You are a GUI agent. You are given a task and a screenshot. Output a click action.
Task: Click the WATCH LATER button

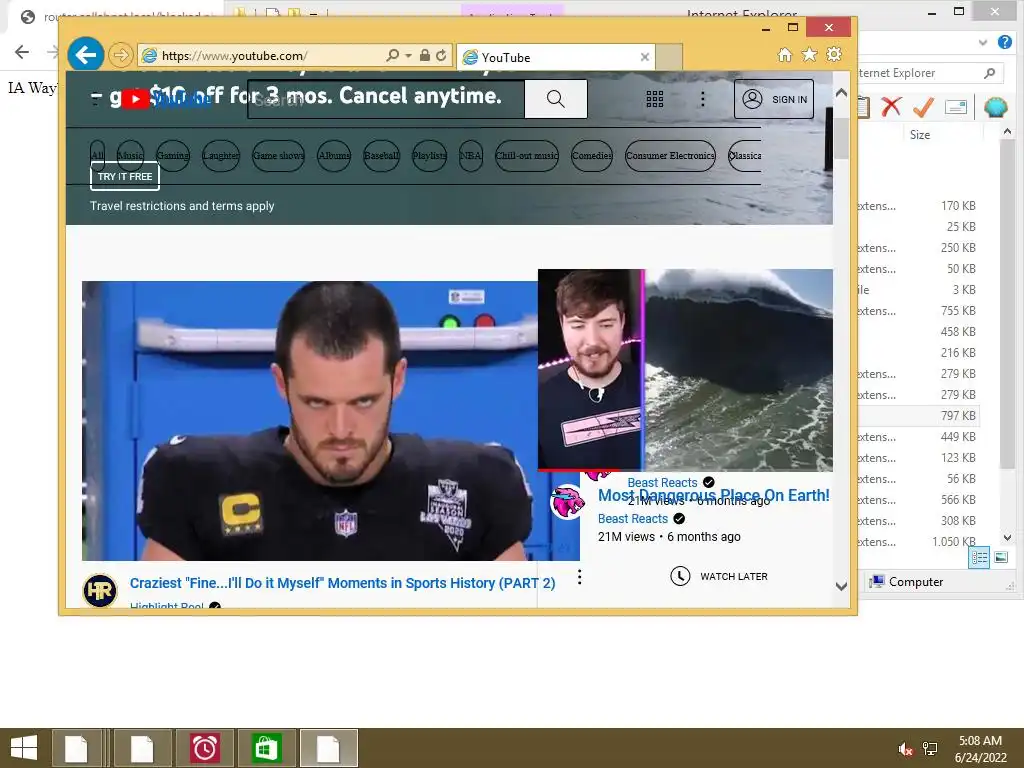click(719, 576)
